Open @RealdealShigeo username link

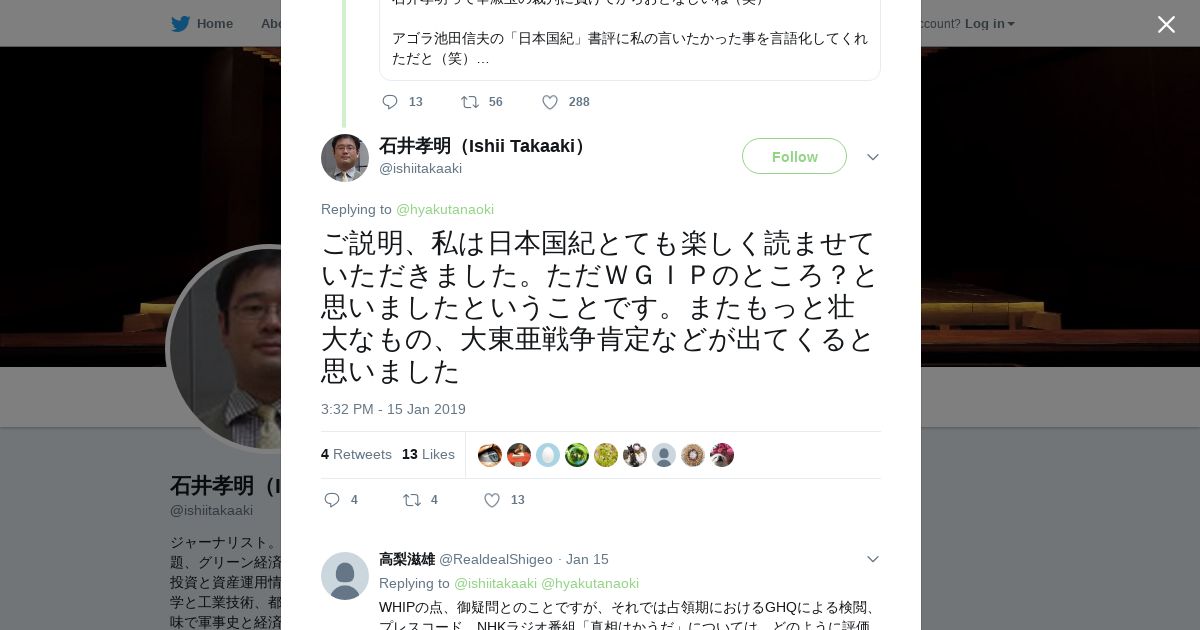coord(496,559)
